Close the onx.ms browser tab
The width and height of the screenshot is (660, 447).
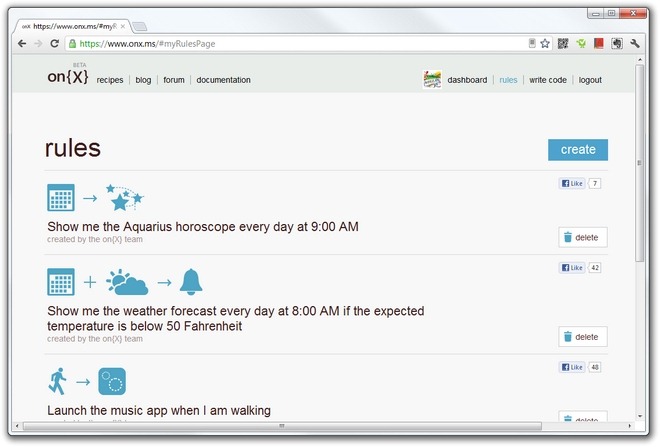(122, 26)
